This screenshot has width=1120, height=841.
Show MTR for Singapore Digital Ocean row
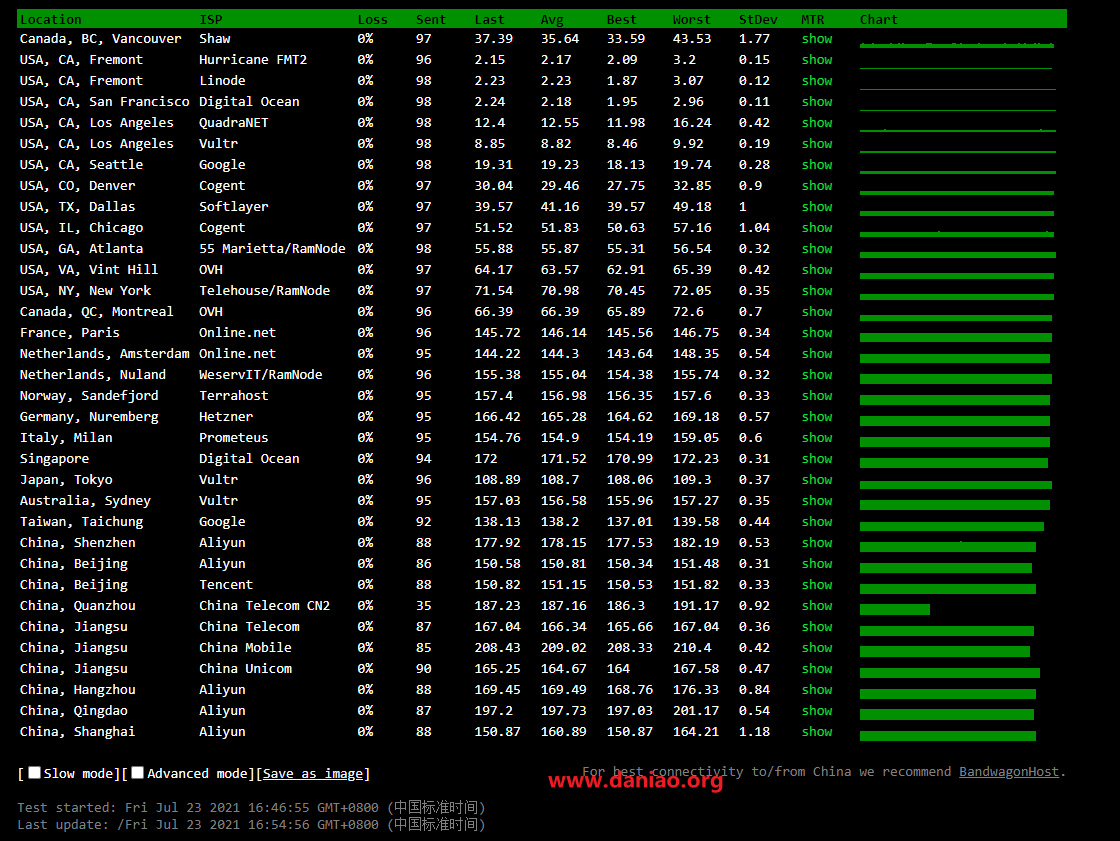(x=816, y=459)
